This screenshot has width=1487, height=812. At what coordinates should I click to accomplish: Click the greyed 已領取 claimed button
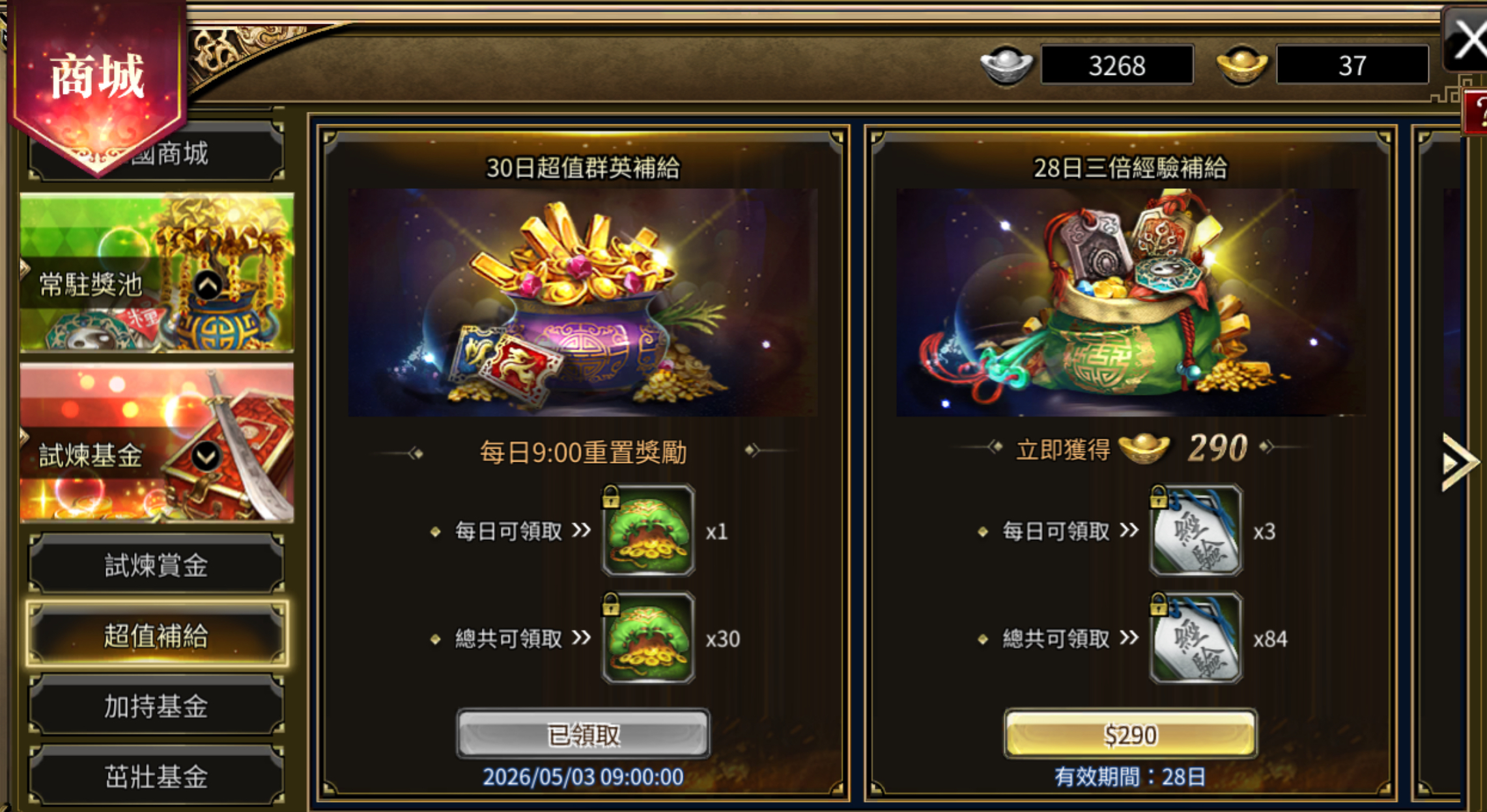pyautogui.click(x=583, y=735)
